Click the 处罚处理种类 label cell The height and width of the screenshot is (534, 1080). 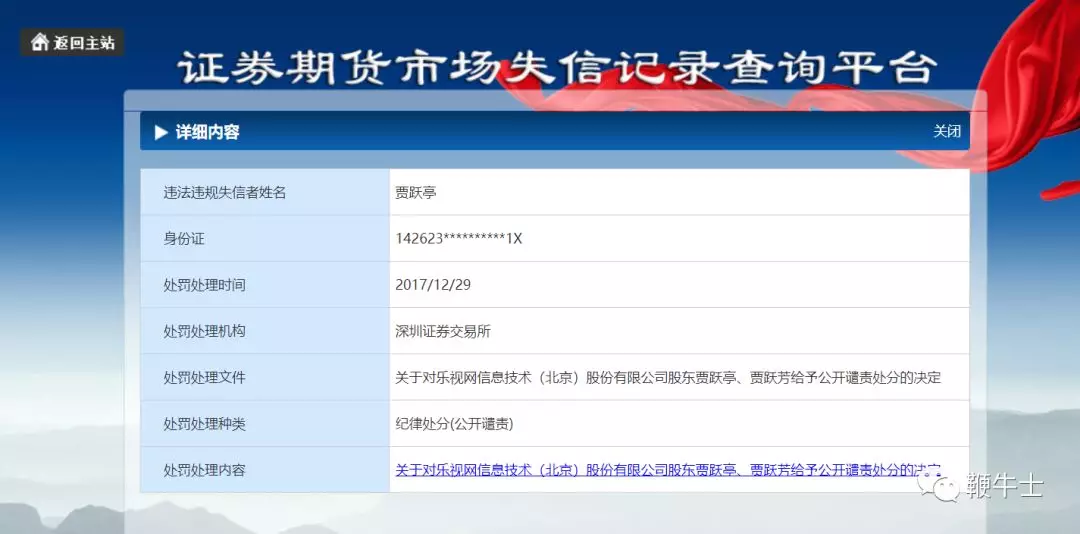(x=265, y=424)
